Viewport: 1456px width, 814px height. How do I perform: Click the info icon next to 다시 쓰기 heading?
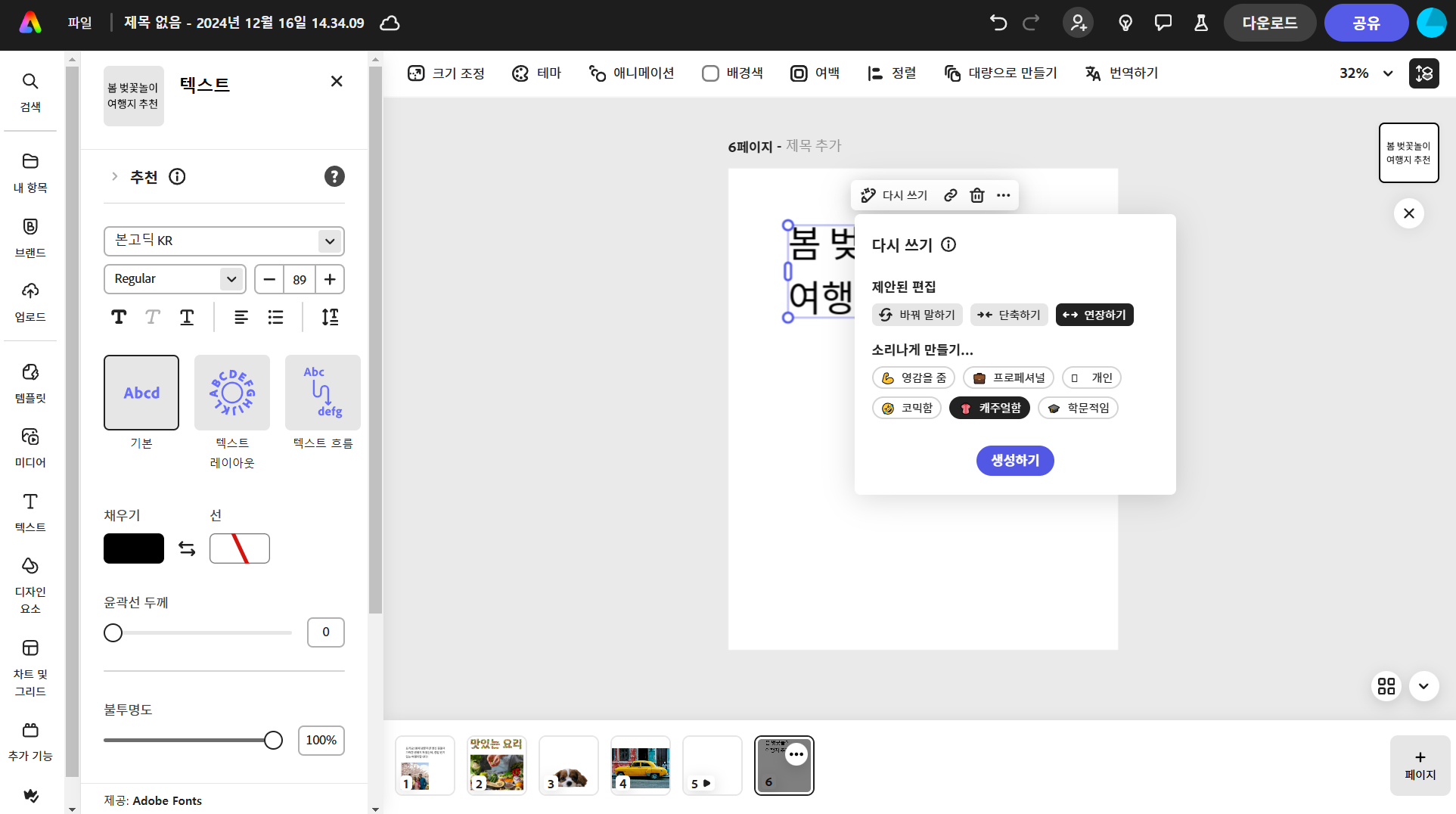tap(948, 244)
